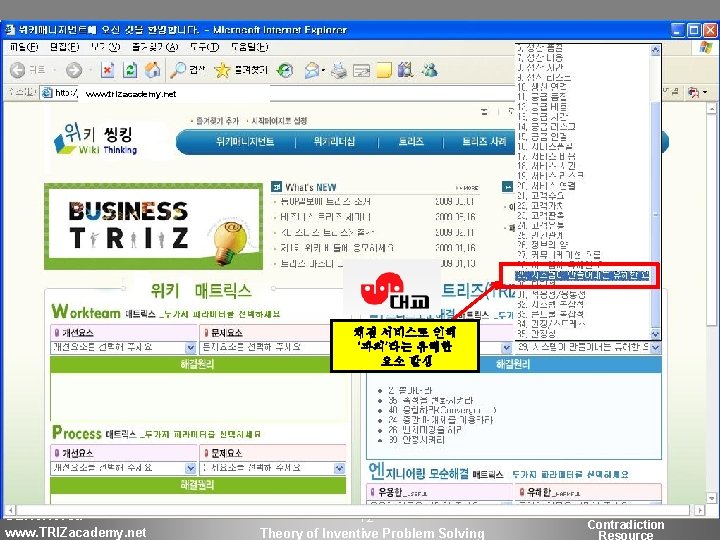This screenshot has width=720, height=540.
Task: Click 트리즈 in the blue nav bar
Action: pyautogui.click(x=411, y=142)
